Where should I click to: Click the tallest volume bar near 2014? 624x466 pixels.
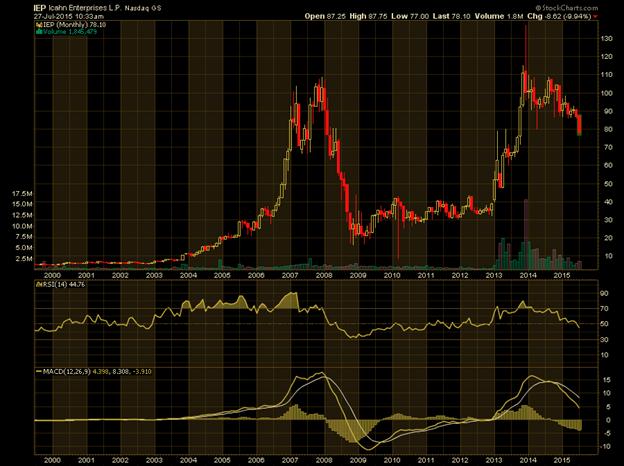[526, 234]
